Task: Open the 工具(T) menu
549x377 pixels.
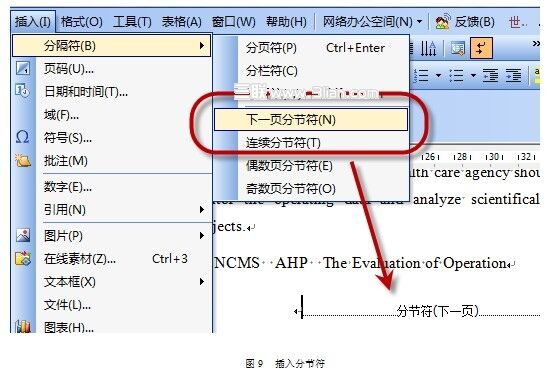Action: (x=132, y=22)
